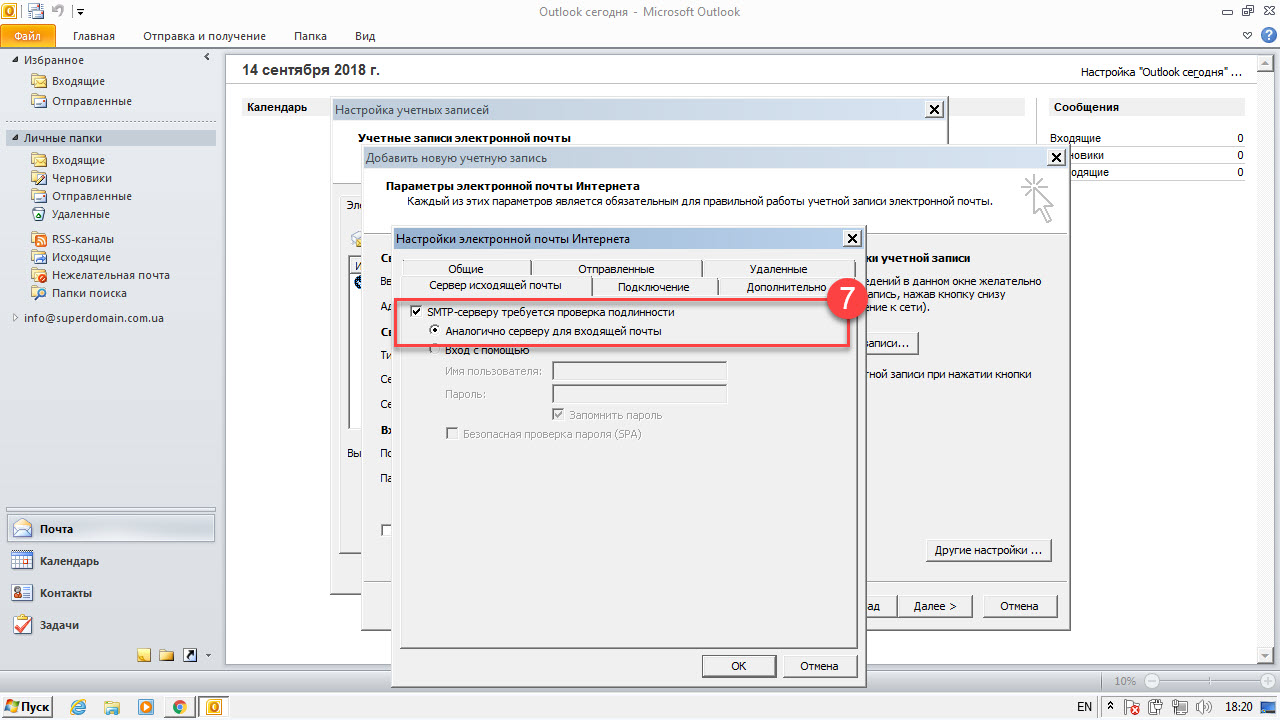The height and width of the screenshot is (720, 1280).
Task: Switch to the Общие tab
Action: [466, 269]
